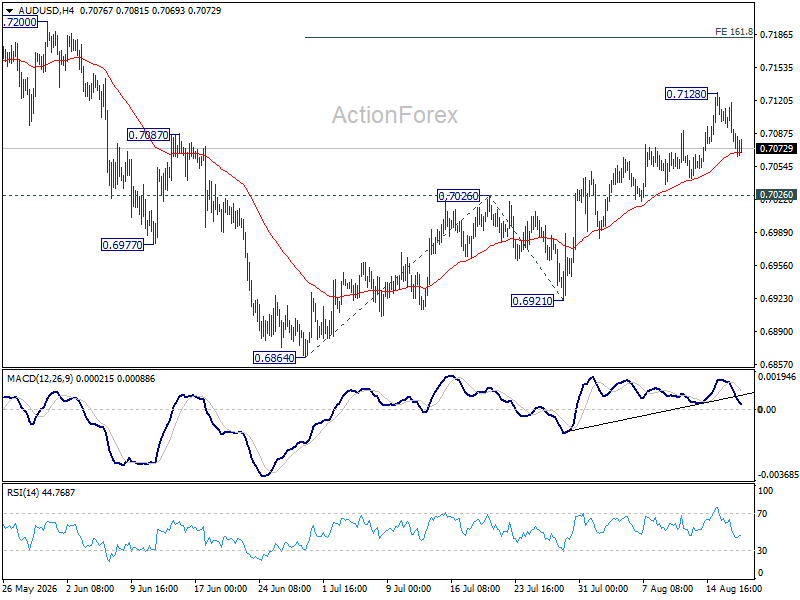Select the 0.69770 price label
This screenshot has width=800, height=600.
coord(122,245)
